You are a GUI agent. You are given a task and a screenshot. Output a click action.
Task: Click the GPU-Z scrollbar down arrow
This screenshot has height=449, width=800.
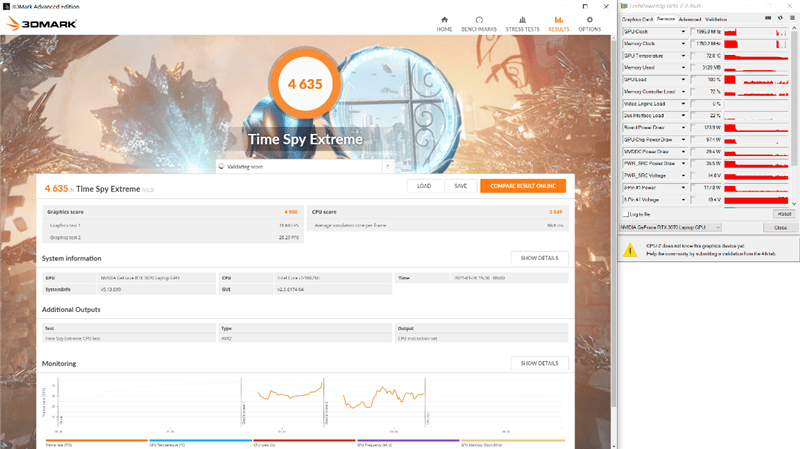[x=794, y=204]
